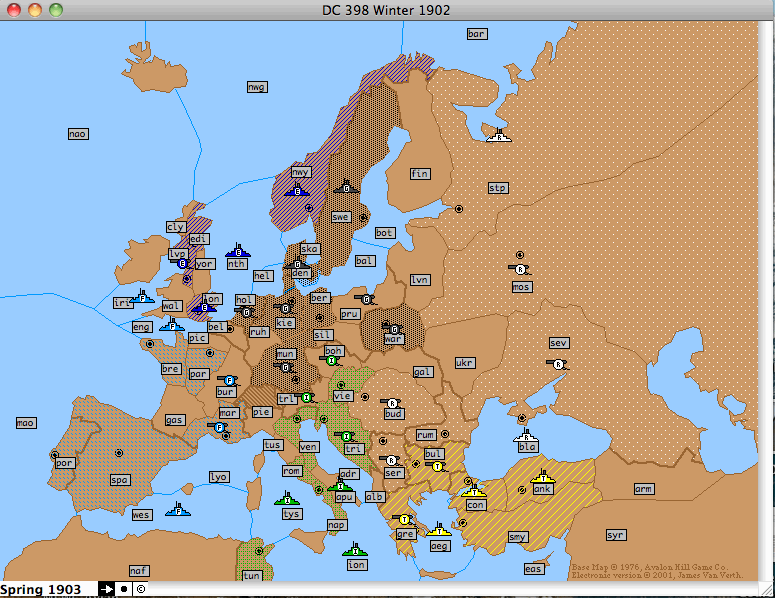Select the Turkish fleet in Constantinople
The image size is (775, 598).
(474, 490)
